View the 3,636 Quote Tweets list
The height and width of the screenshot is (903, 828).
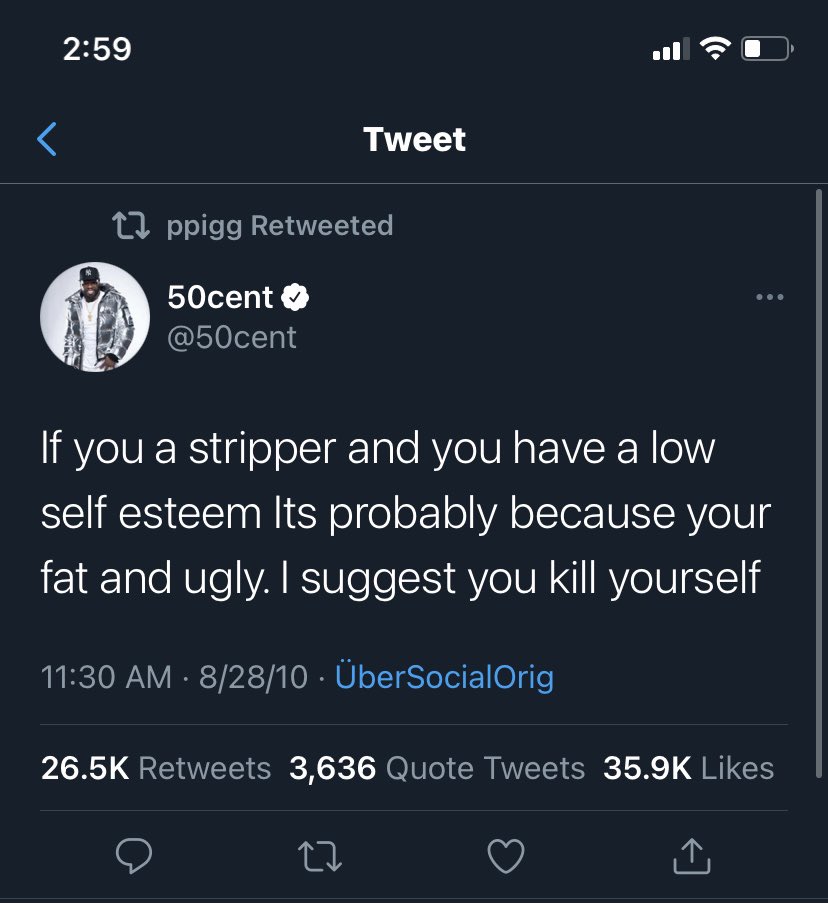click(x=436, y=768)
